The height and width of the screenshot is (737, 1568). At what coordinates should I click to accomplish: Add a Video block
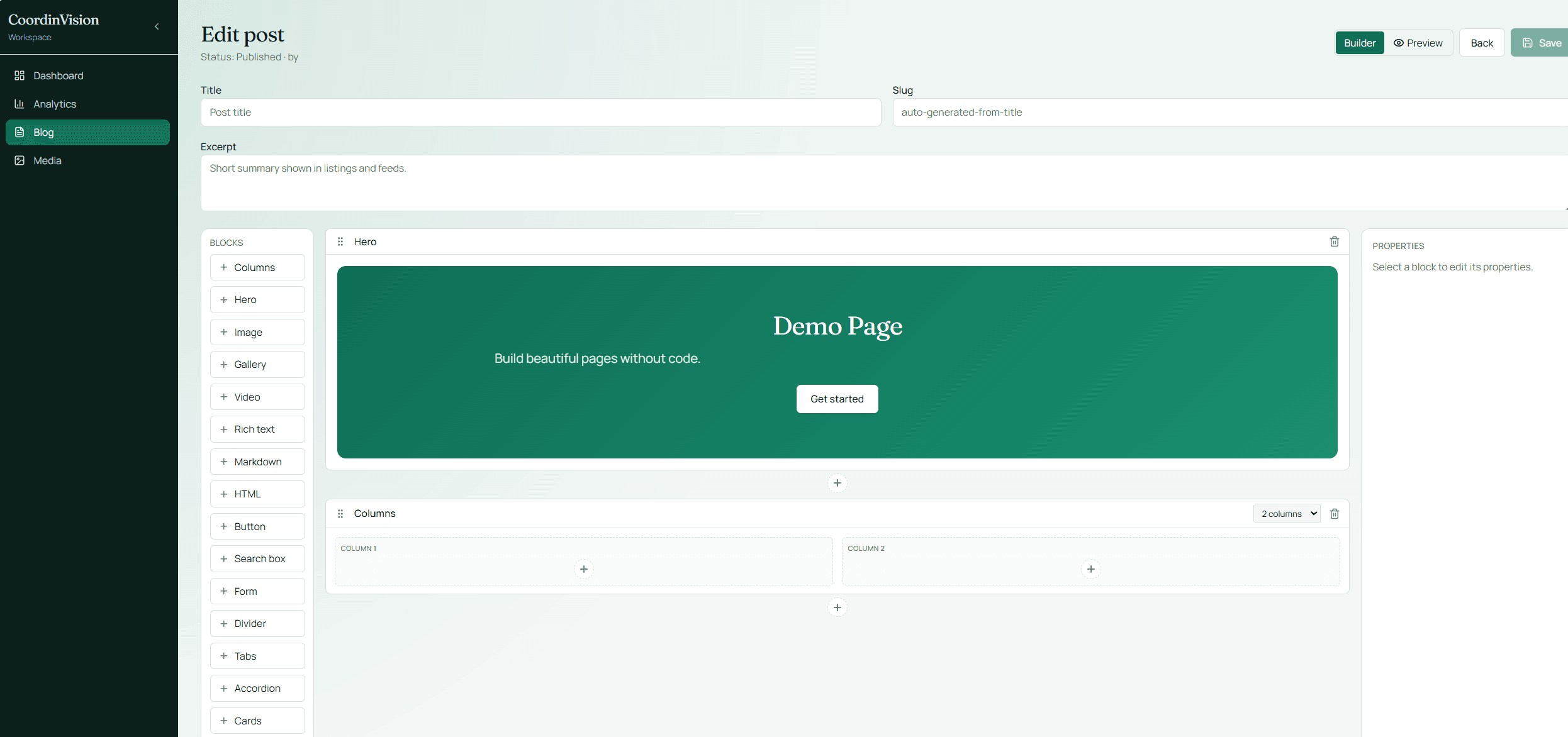[257, 397]
